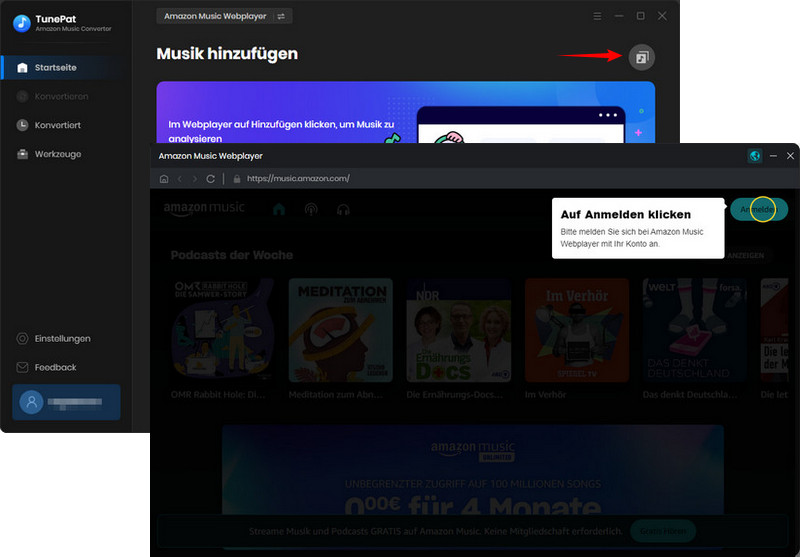This screenshot has height=557, width=800.
Task: Click the globe icon in webplayer title bar
Action: click(755, 156)
